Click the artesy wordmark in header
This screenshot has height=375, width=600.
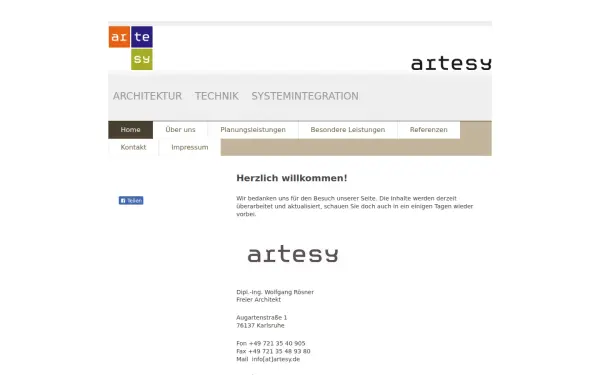(x=451, y=64)
